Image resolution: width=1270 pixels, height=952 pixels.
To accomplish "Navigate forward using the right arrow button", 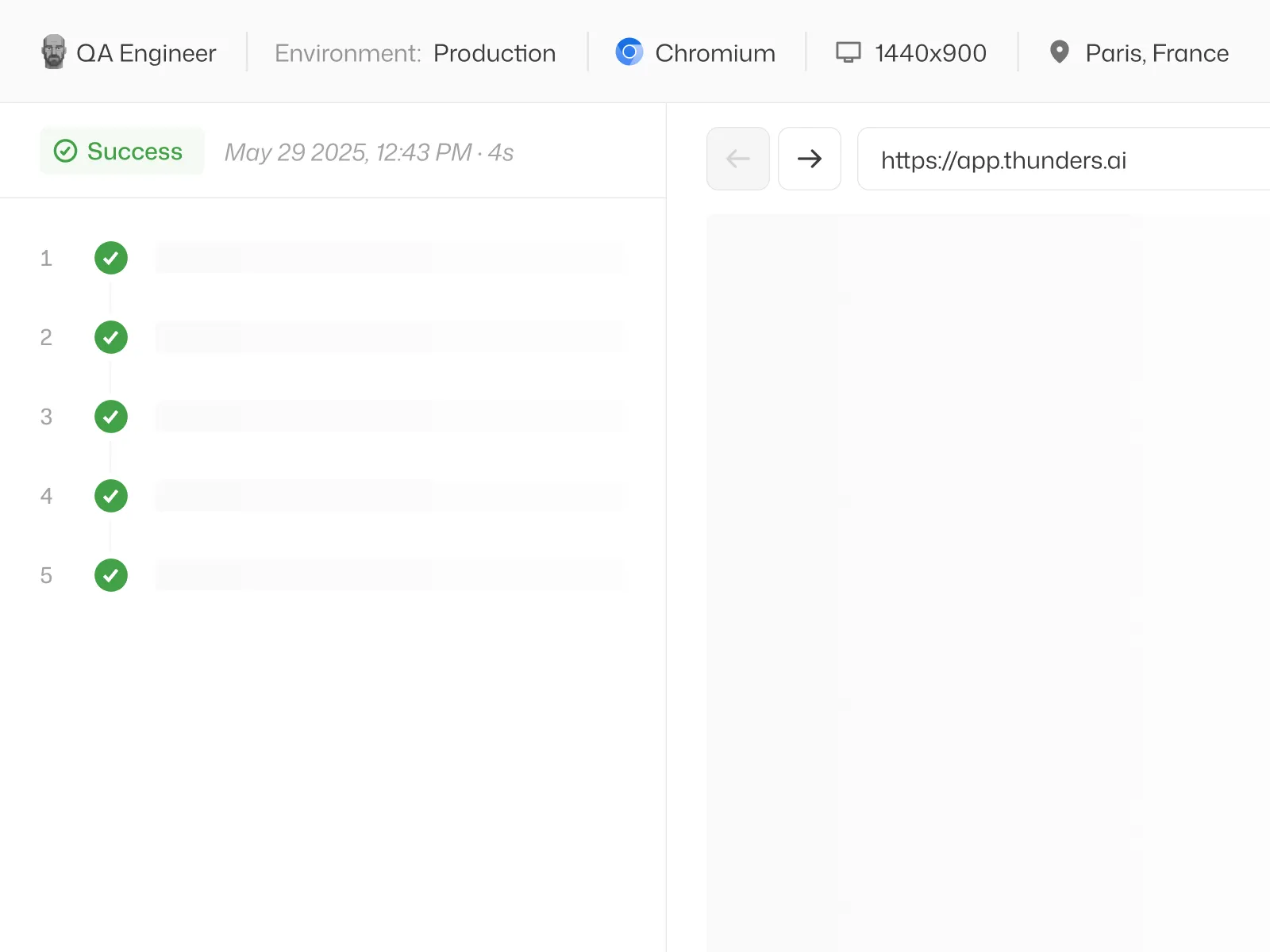I will click(x=810, y=159).
